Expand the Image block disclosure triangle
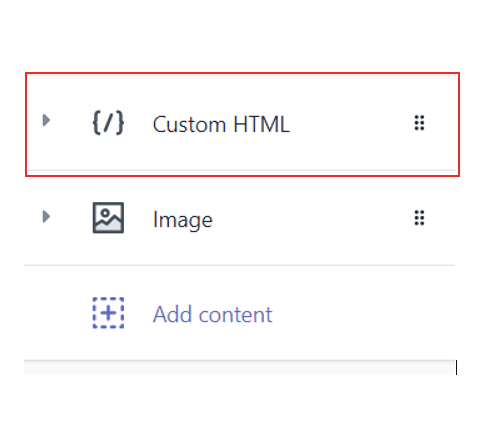 (46, 217)
